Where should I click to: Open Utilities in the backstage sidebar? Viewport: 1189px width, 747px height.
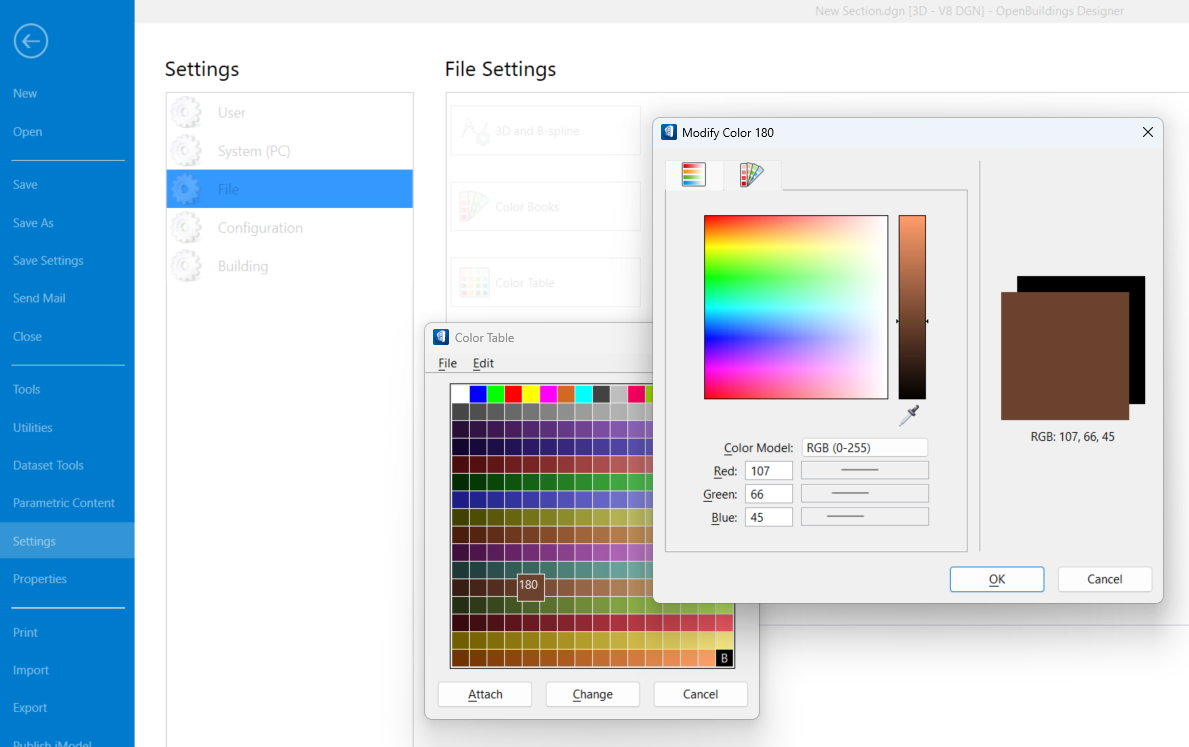pos(33,428)
